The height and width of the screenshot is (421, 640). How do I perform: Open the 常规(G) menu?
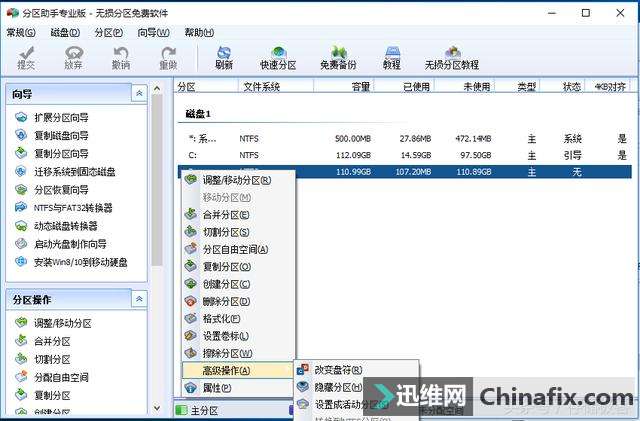coord(21,32)
